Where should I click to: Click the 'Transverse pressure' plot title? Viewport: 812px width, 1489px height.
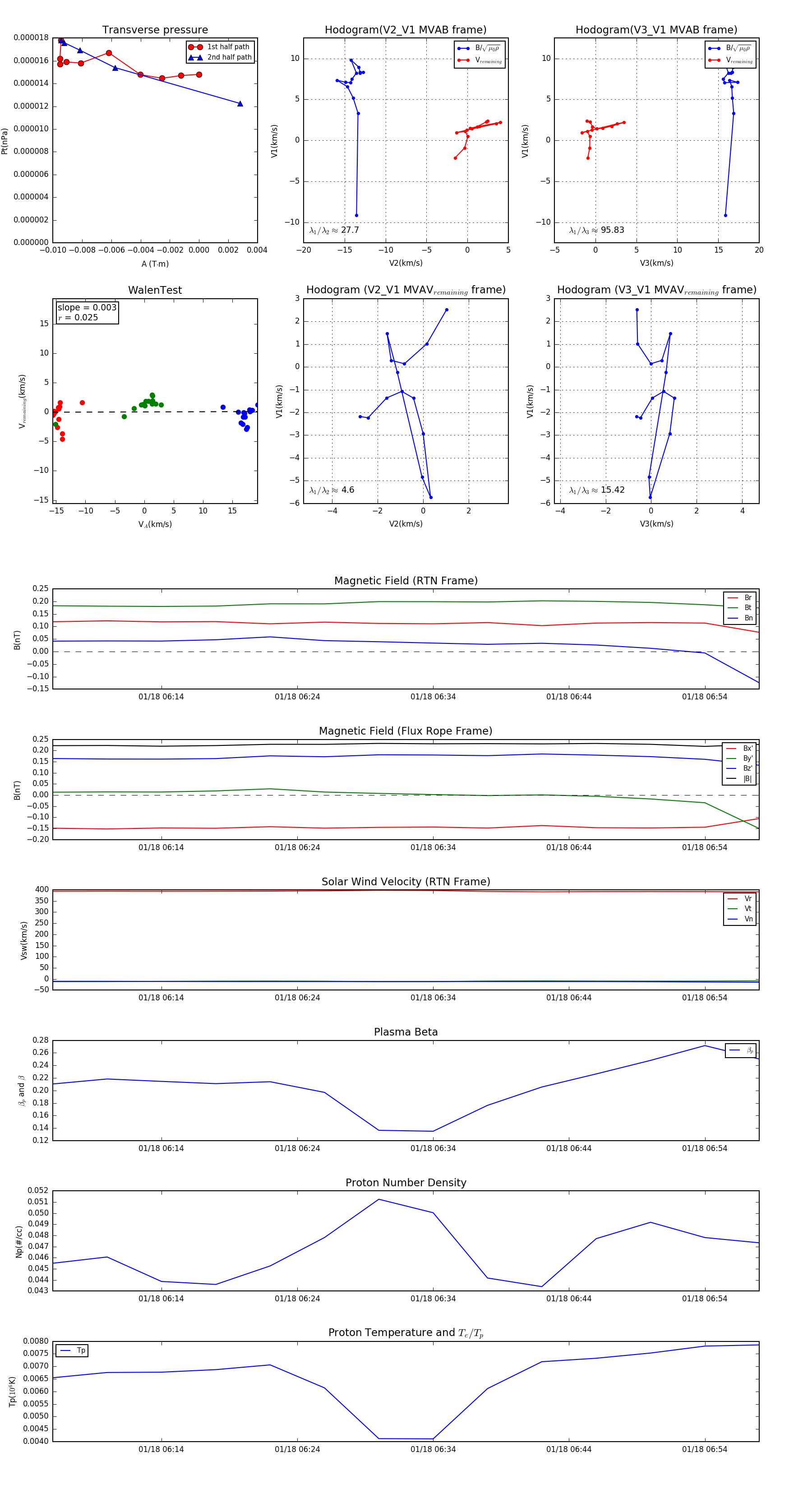[155, 30]
